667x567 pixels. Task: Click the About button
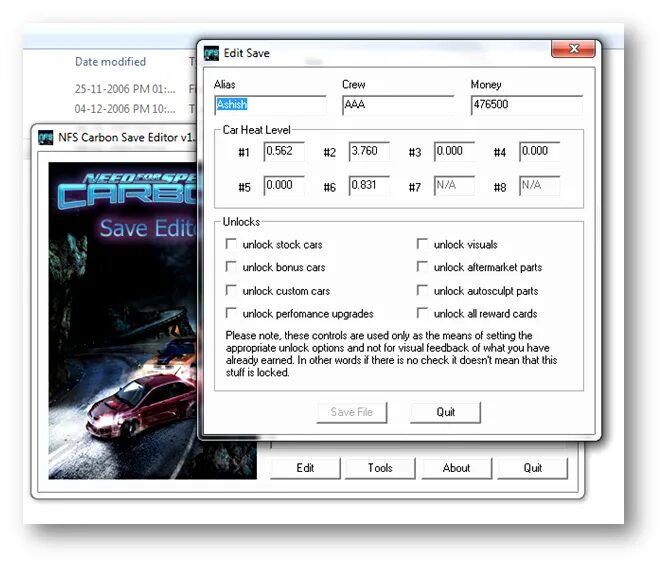point(457,468)
